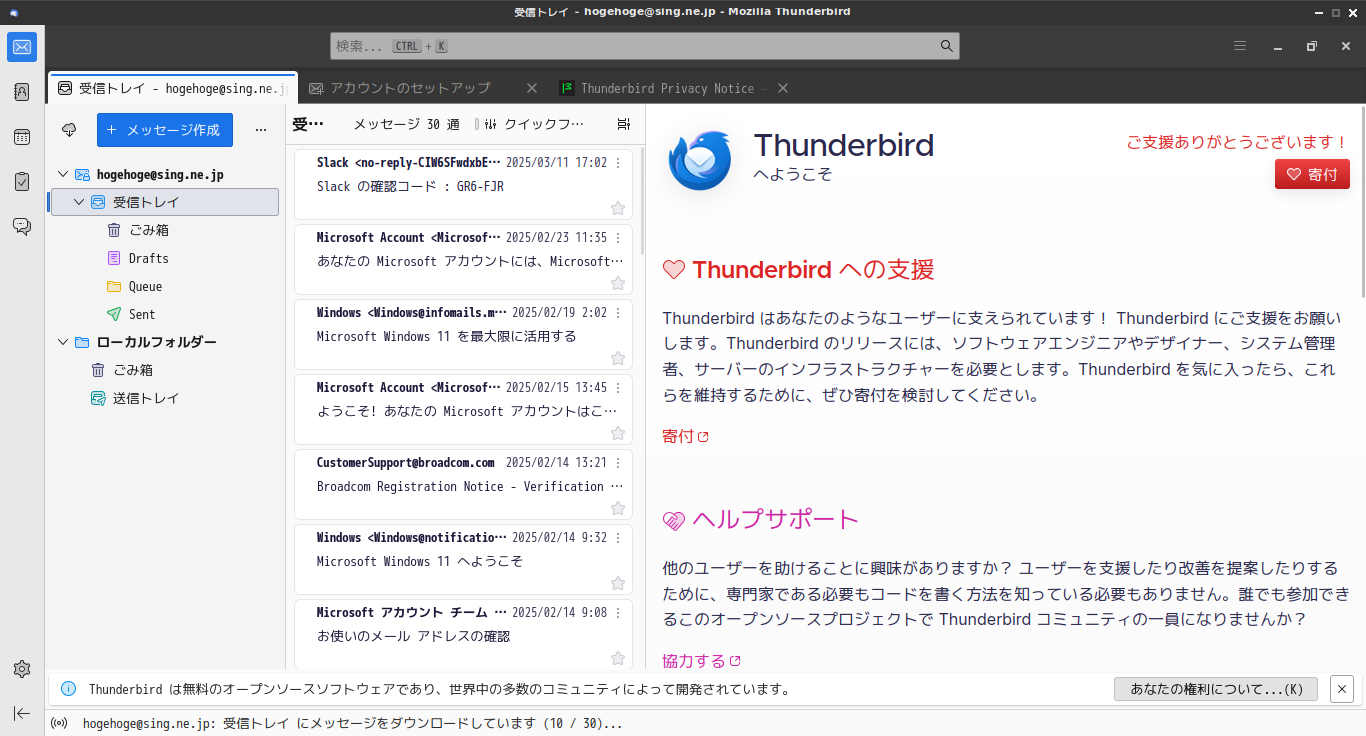Open Thunderbird settings gear
The height and width of the screenshot is (736, 1366).
coord(22,669)
